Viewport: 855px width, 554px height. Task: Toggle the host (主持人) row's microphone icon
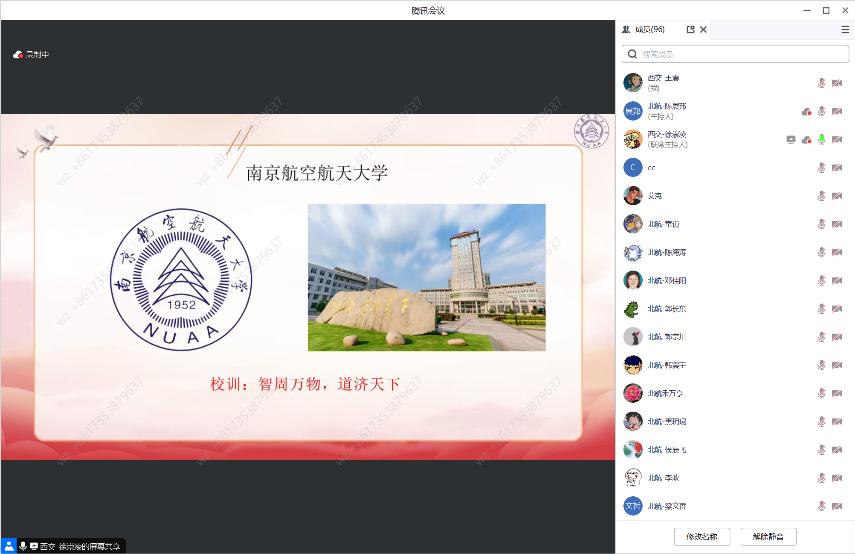tap(821, 111)
